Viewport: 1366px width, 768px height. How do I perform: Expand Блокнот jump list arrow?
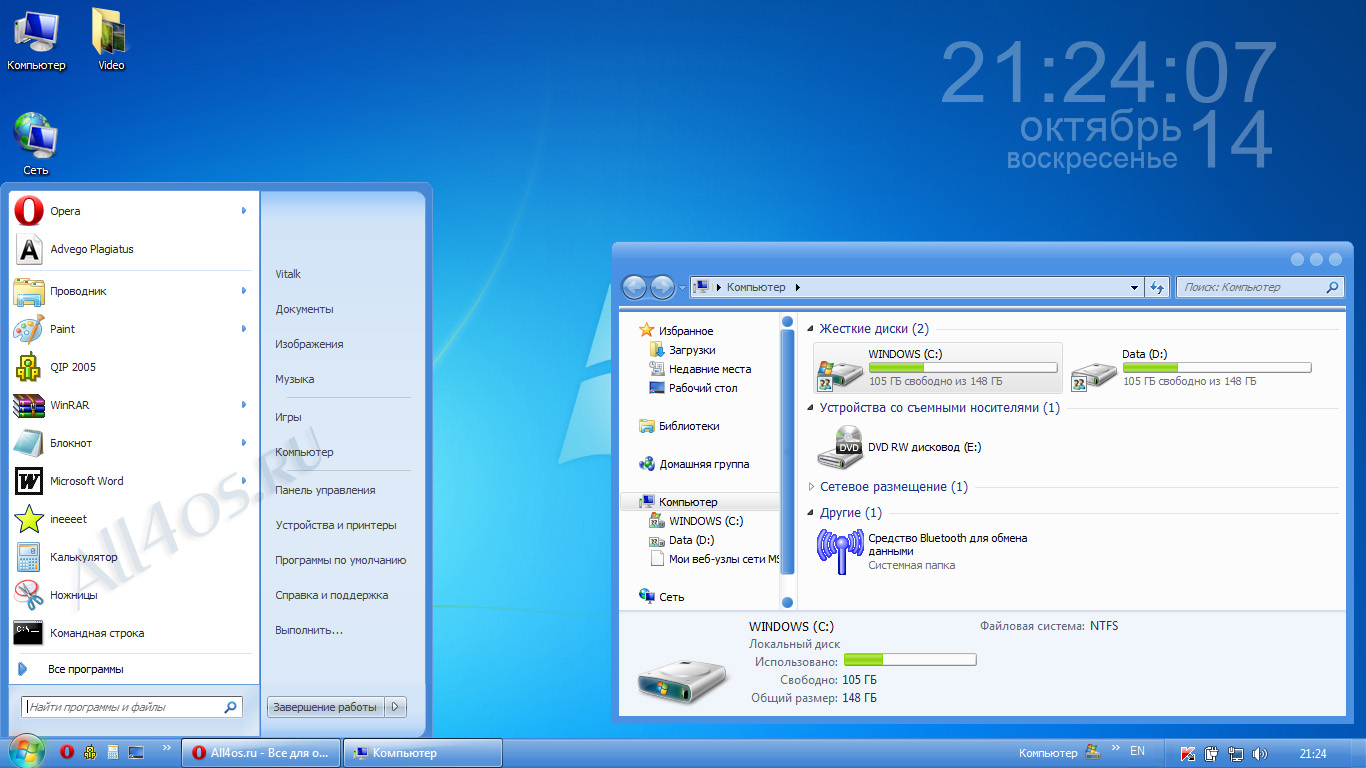[x=243, y=443]
